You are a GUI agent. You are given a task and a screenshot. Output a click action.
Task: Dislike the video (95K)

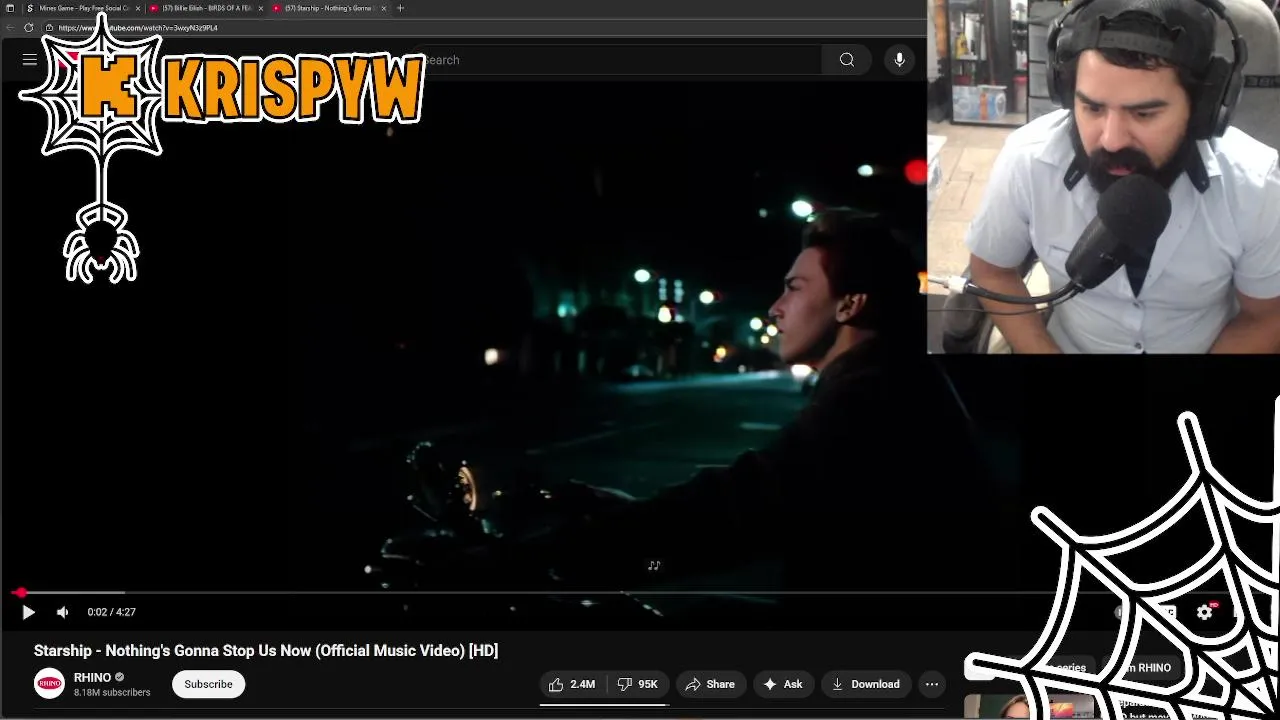coord(638,684)
